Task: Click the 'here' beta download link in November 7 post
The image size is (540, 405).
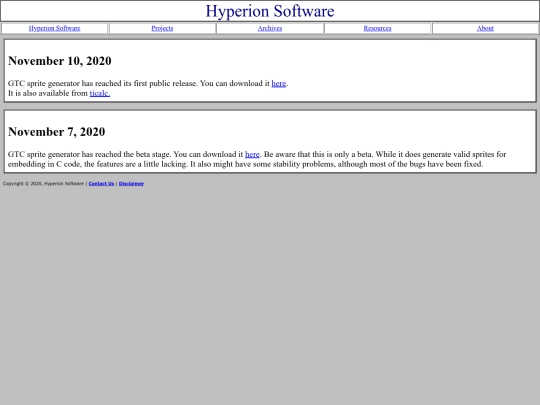Action: pos(252,154)
